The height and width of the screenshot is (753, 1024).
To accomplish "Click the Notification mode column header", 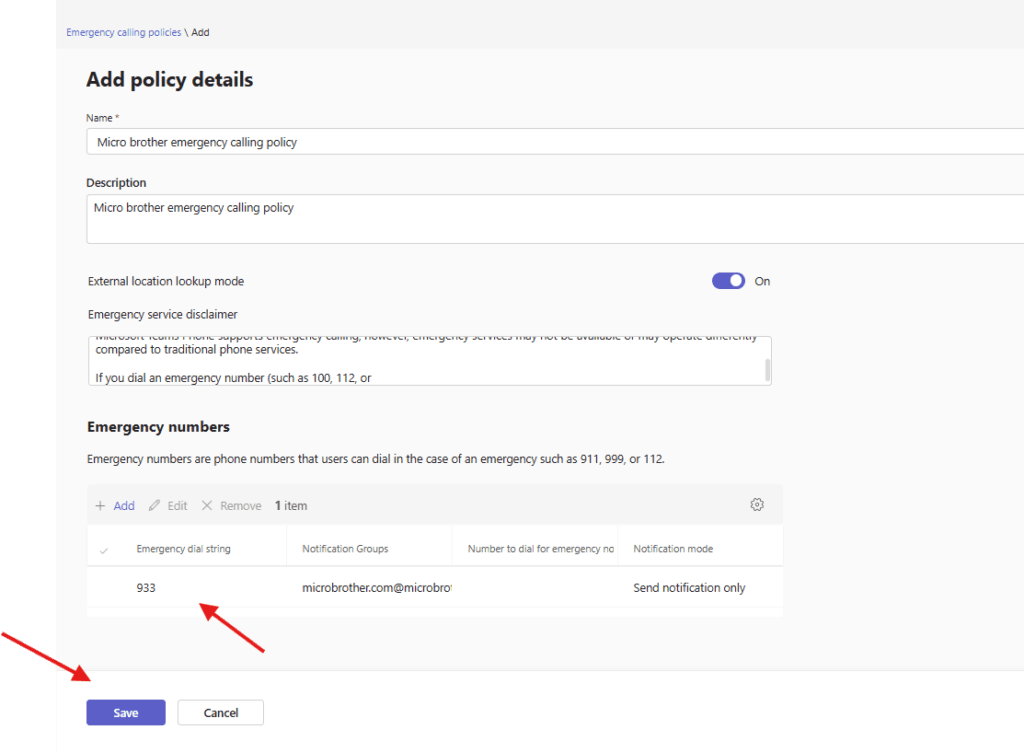I will point(673,549).
